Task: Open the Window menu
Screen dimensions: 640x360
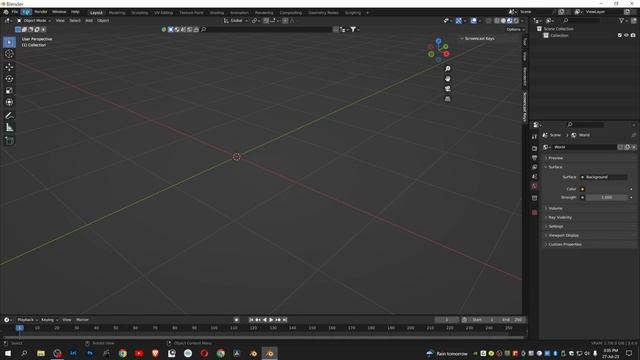Action: click(x=59, y=12)
